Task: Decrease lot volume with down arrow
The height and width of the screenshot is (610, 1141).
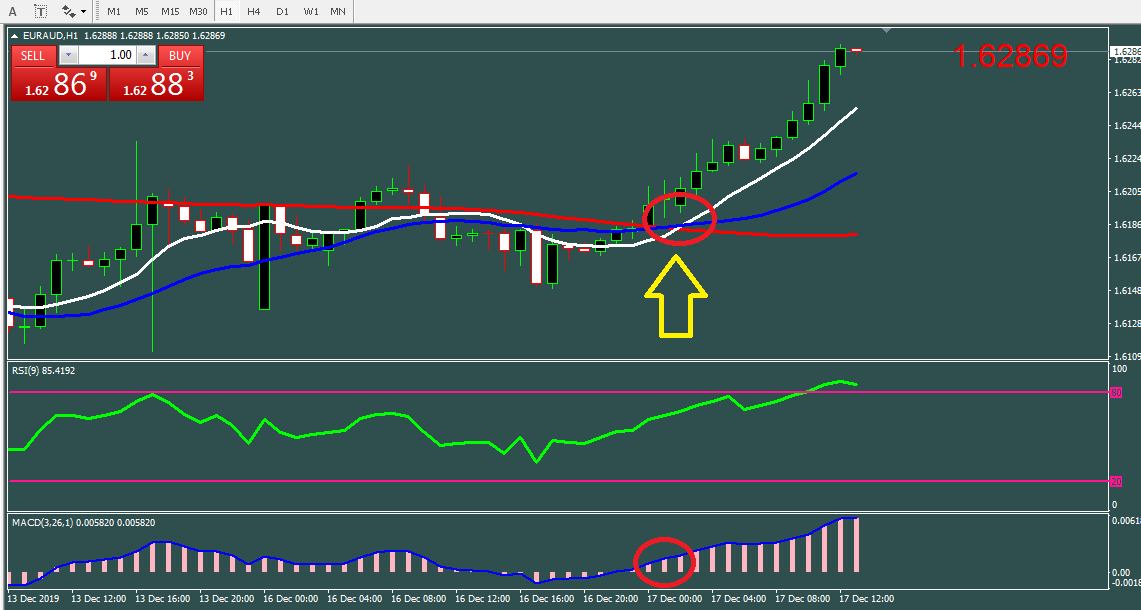Action: (x=67, y=55)
